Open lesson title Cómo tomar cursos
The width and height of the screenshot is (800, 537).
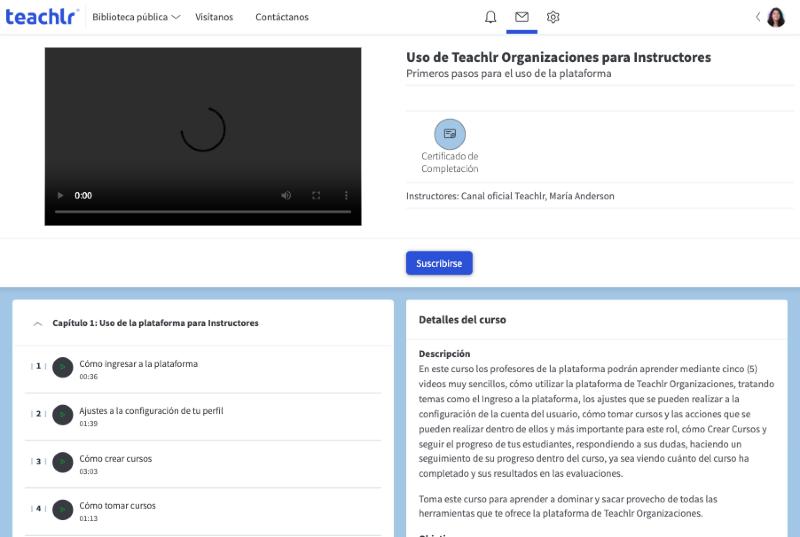117,505
